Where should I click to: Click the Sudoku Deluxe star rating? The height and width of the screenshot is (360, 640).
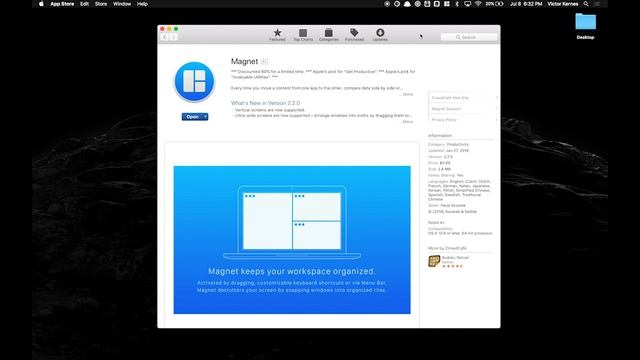(x=452, y=266)
